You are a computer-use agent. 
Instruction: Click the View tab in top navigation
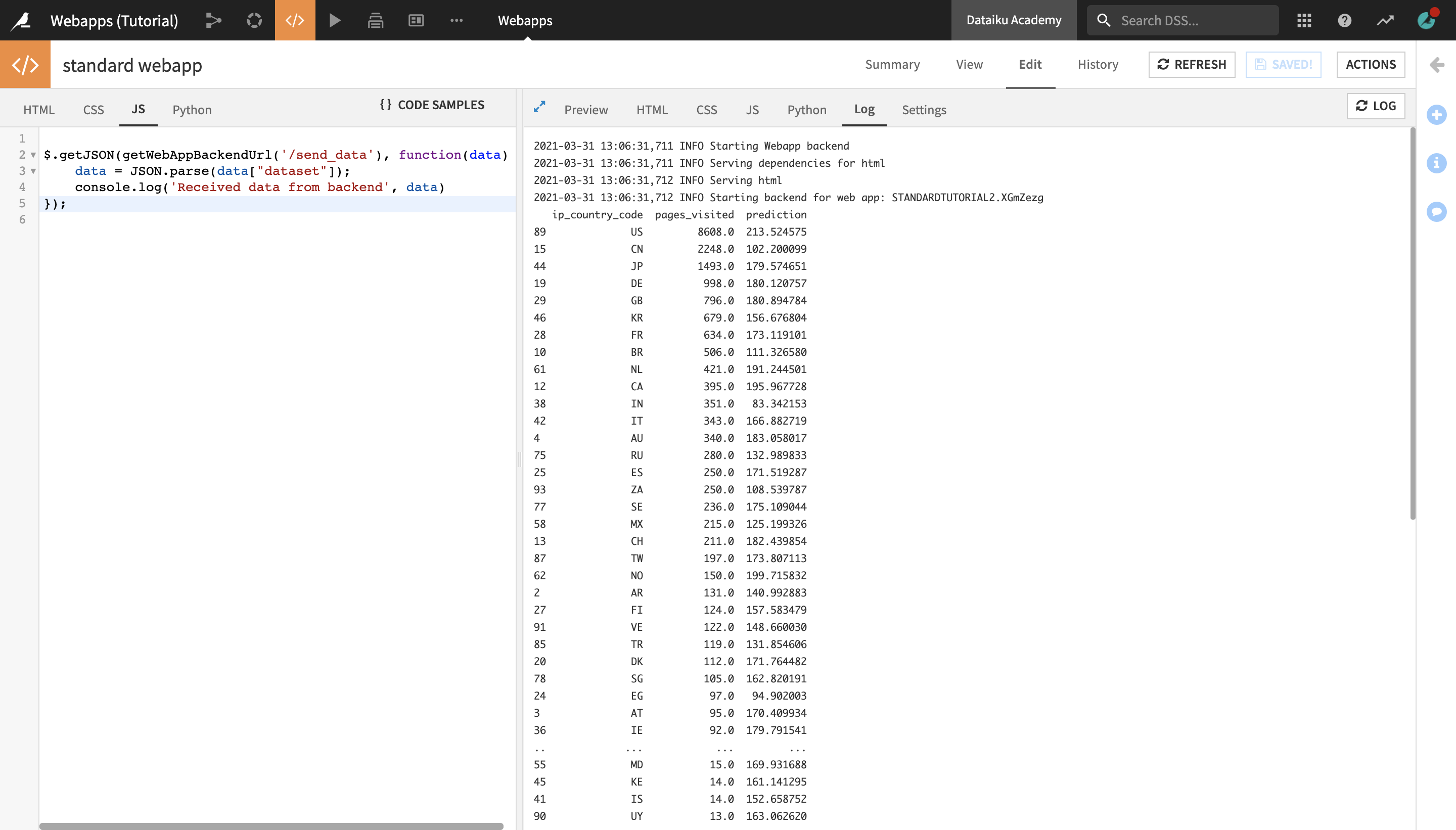tap(969, 64)
